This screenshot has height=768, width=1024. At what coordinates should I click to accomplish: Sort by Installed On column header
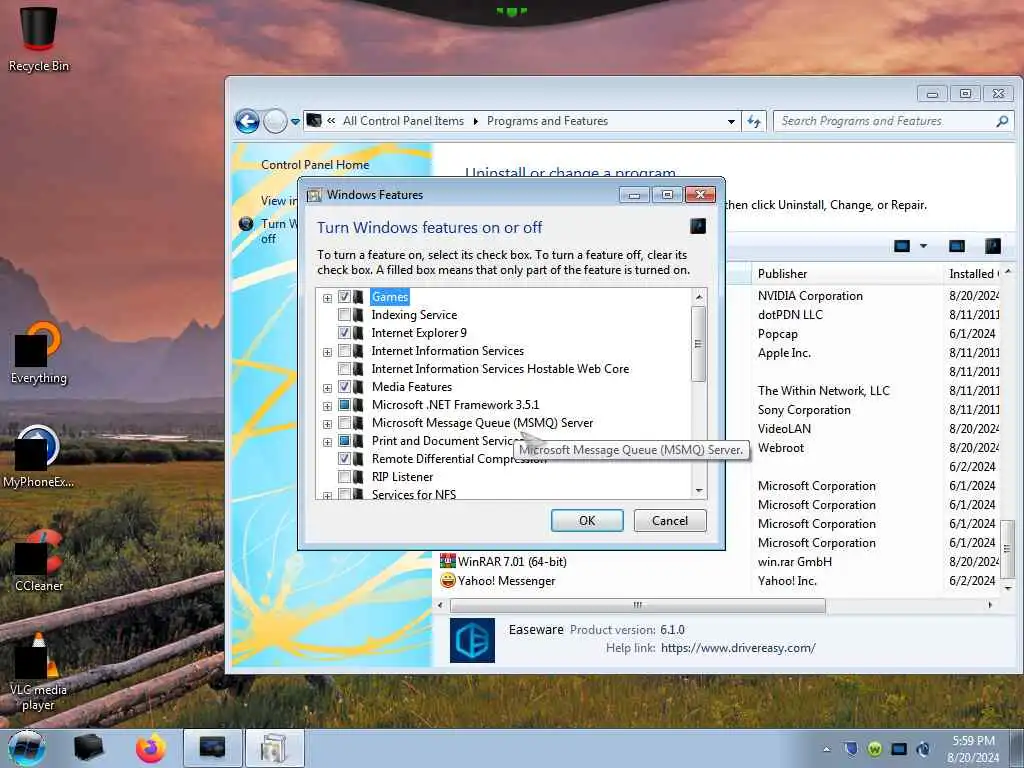click(x=973, y=274)
